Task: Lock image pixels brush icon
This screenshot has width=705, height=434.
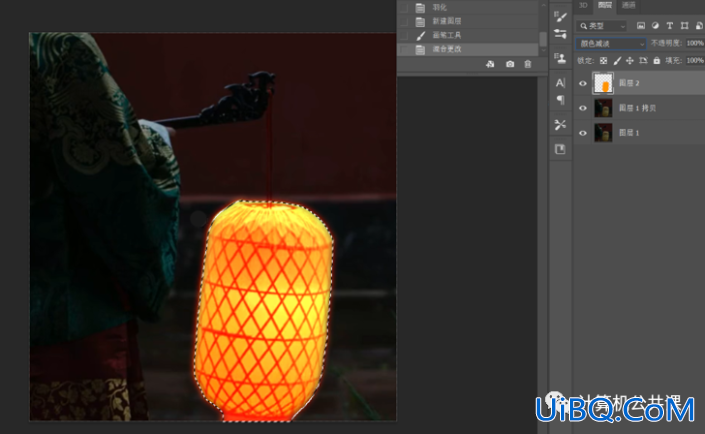Action: coord(617,60)
